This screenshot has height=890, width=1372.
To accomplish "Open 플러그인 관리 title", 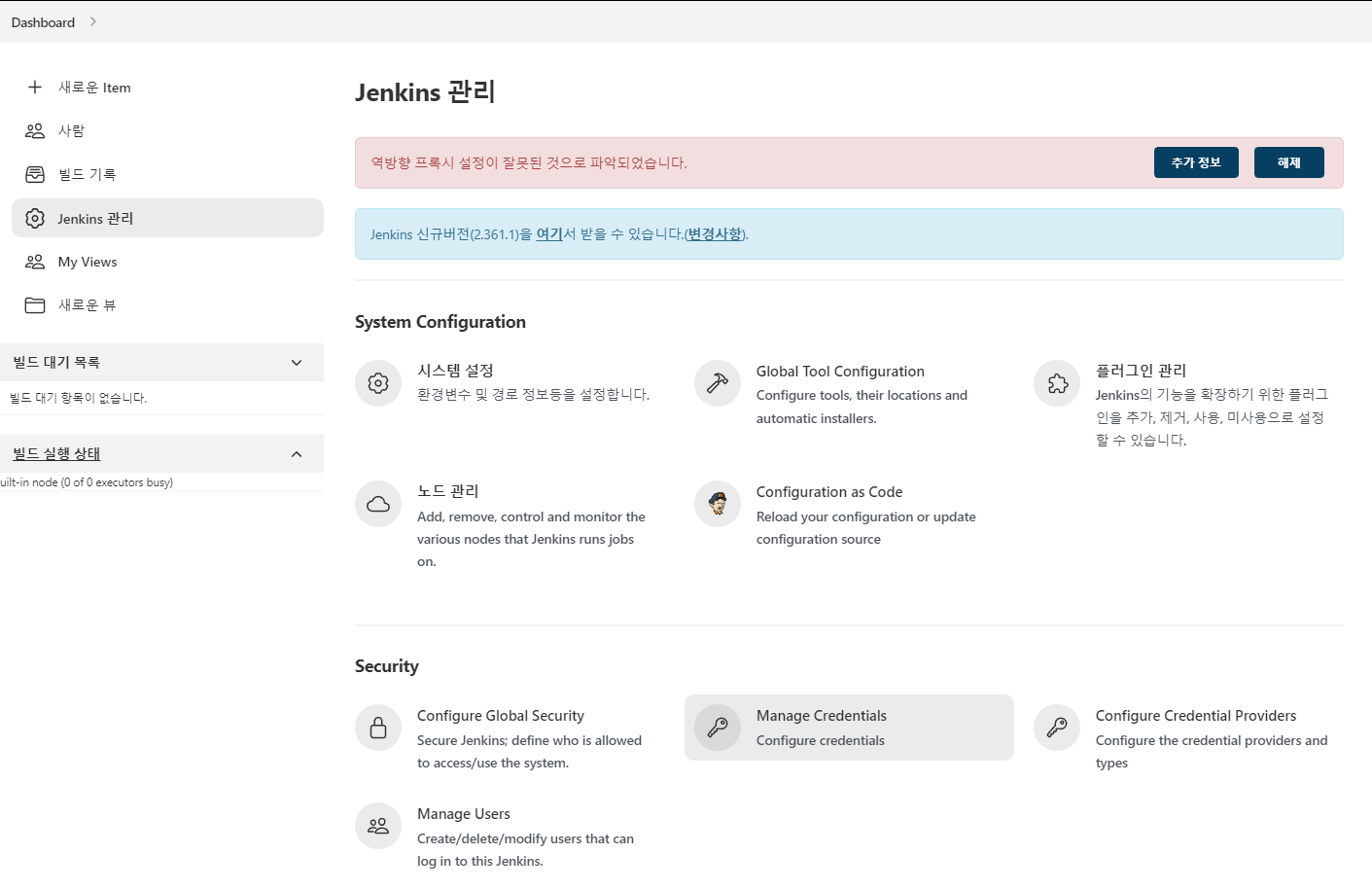I will pos(1141,371).
